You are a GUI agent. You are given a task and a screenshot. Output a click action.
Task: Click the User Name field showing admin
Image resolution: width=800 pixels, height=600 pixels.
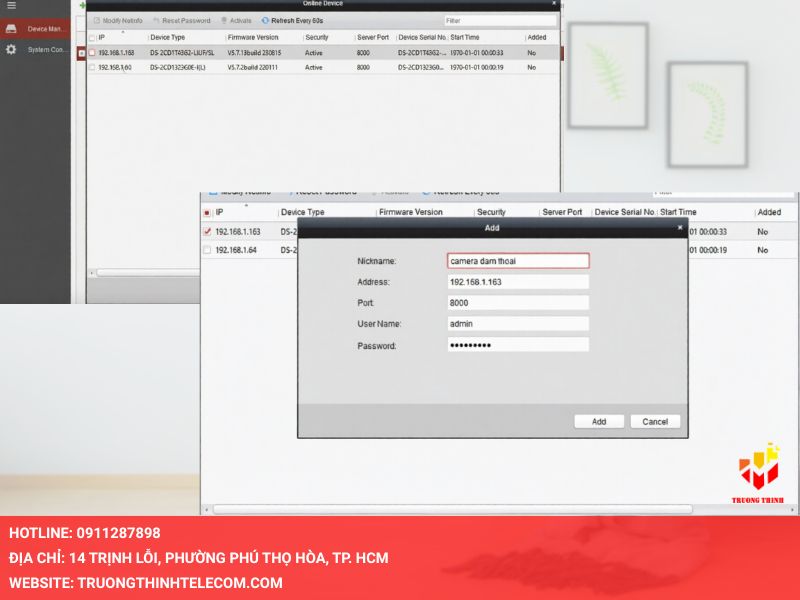coord(518,323)
